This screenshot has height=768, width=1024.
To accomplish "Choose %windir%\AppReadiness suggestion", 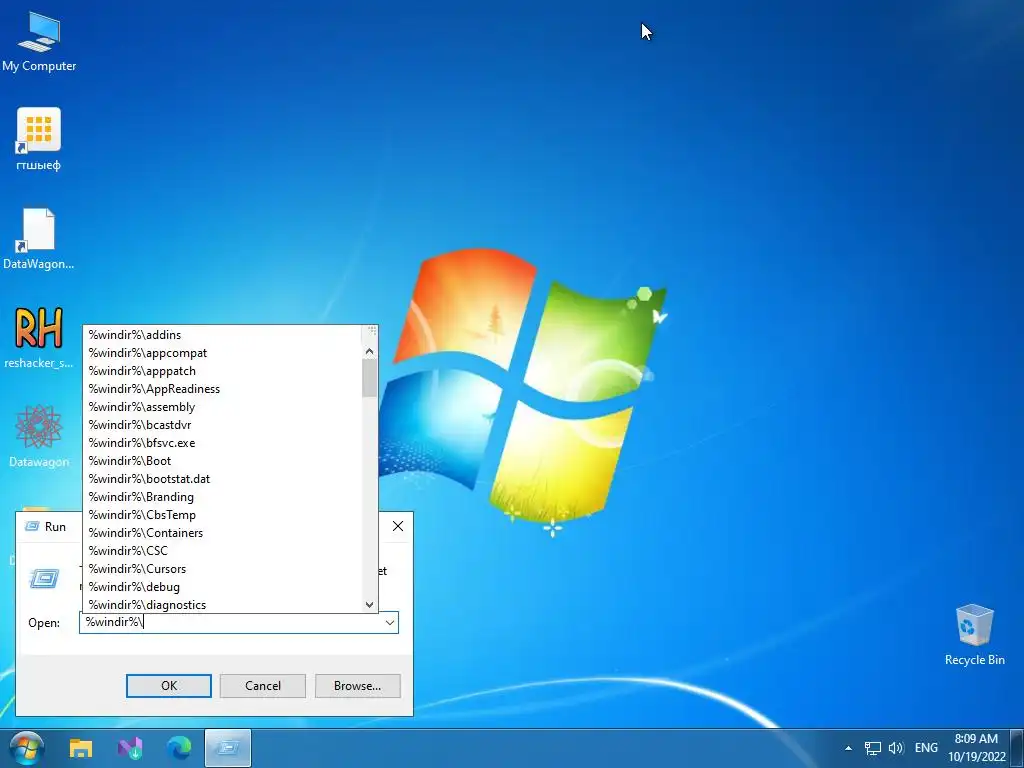I will [222, 389].
